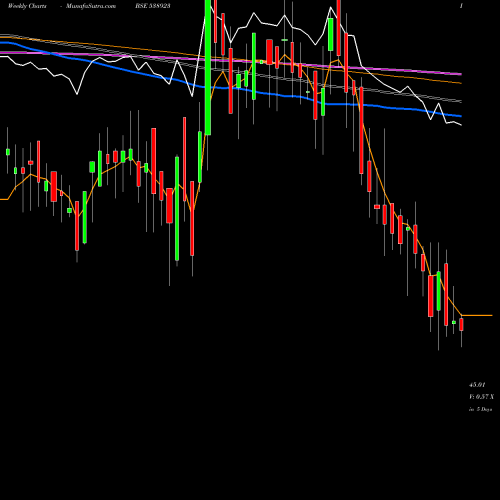Click the last red candlestick at far right
Image resolution: width=500 pixels, height=500 pixels.
[461, 324]
